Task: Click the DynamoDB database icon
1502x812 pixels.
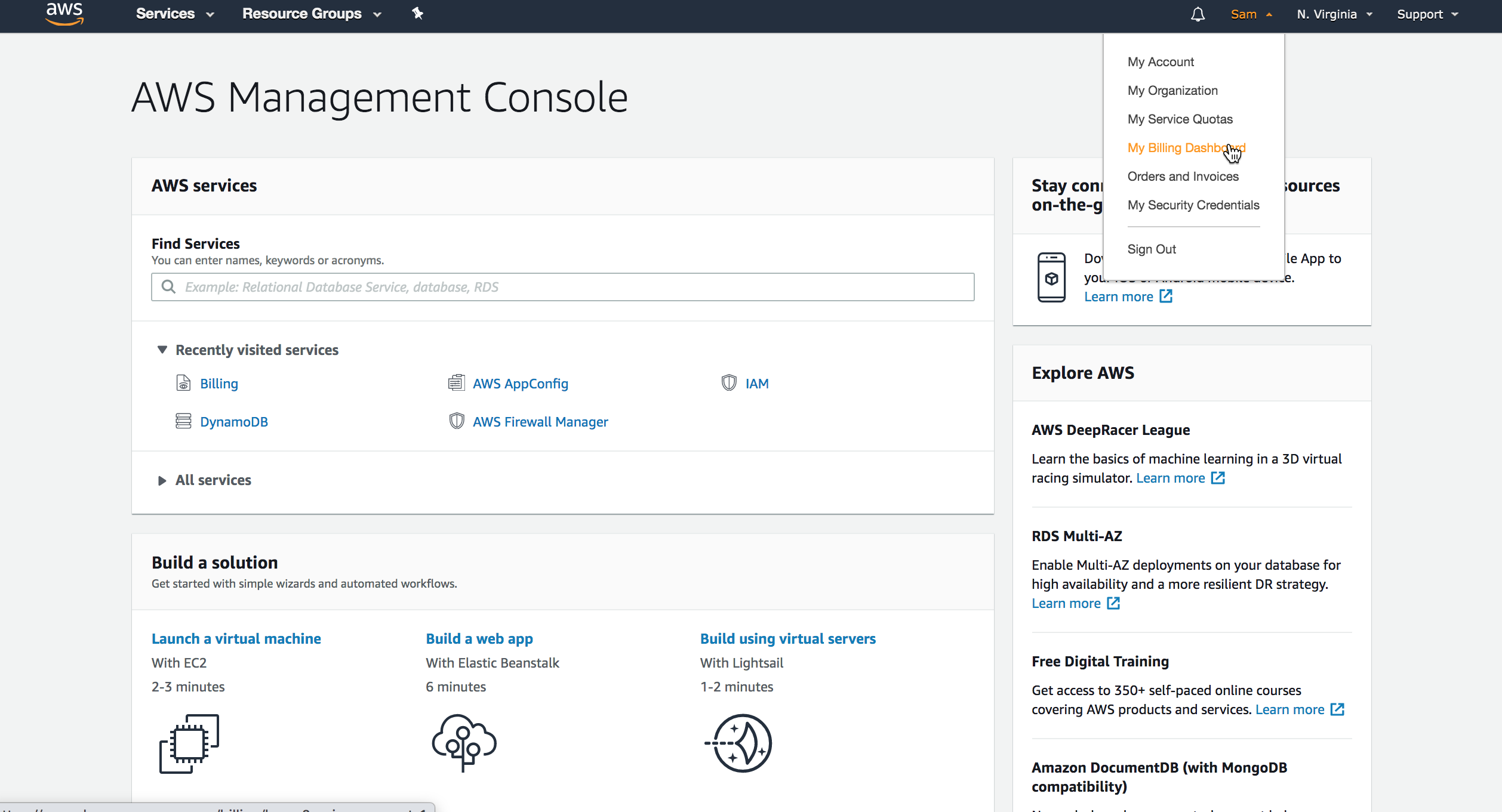Action: 183,421
